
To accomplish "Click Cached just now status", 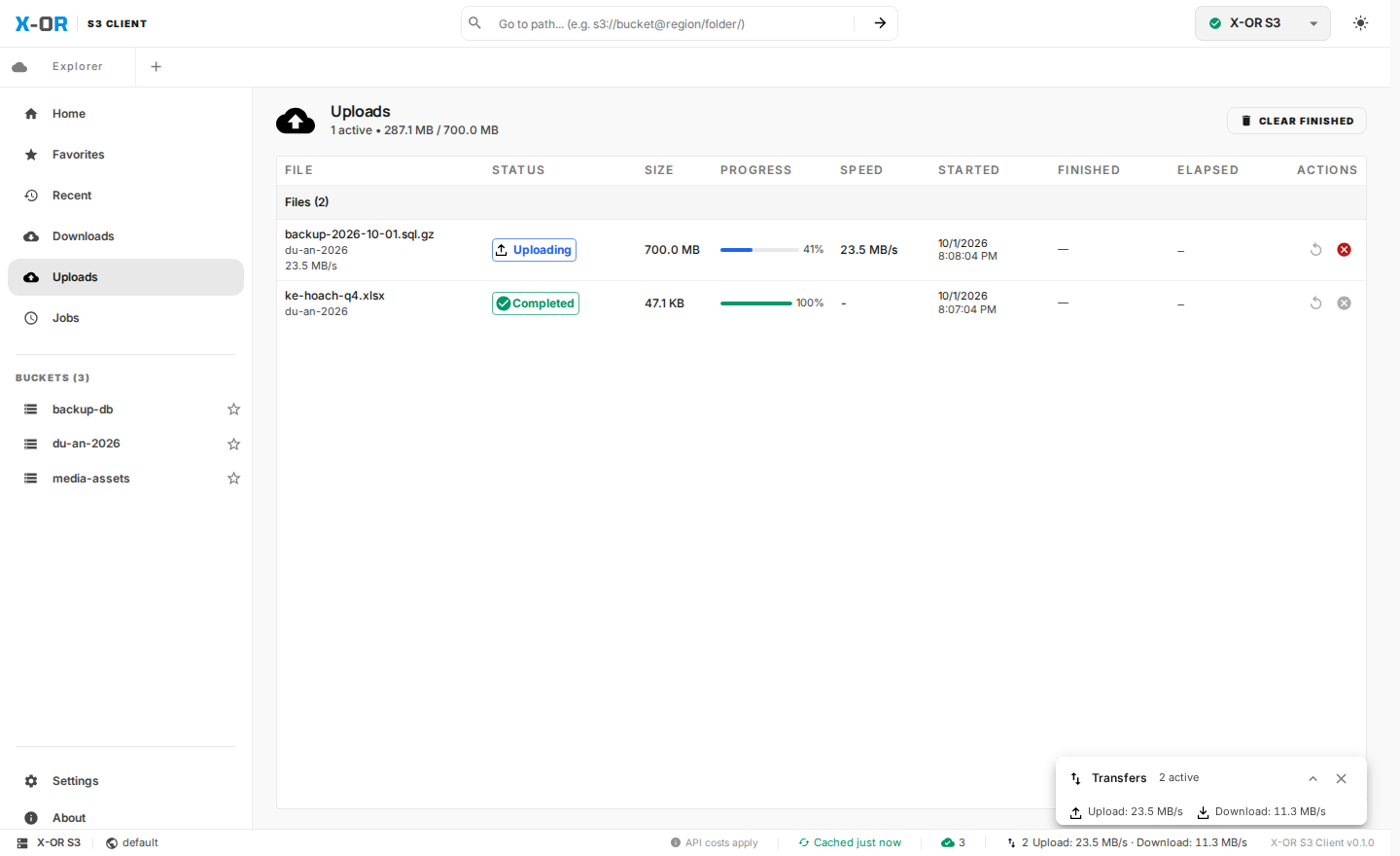I will tap(850, 842).
